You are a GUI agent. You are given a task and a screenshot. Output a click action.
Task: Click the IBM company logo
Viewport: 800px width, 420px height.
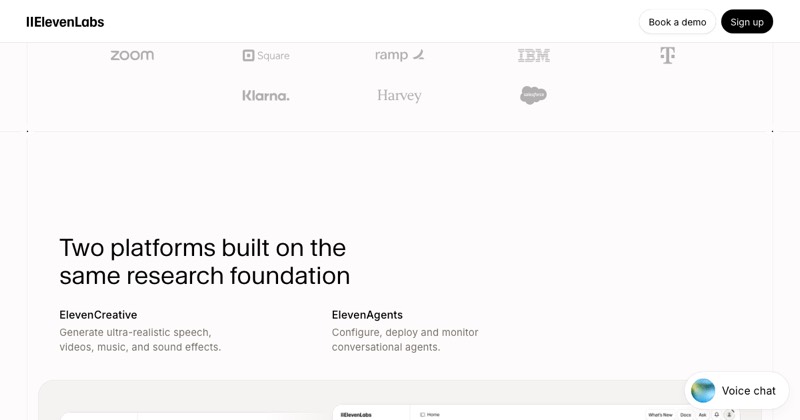pos(534,55)
